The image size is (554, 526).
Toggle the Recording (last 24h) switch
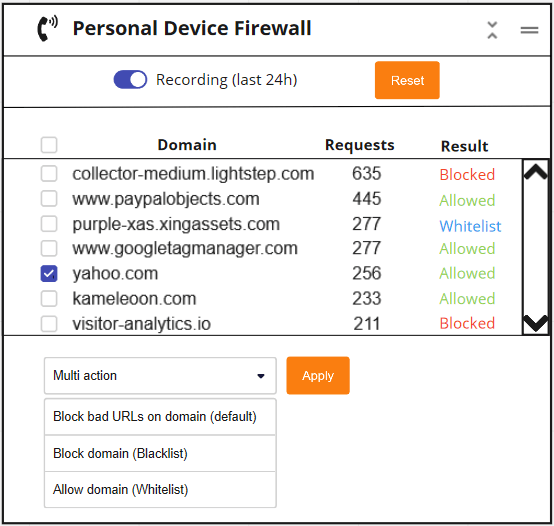pos(130,79)
